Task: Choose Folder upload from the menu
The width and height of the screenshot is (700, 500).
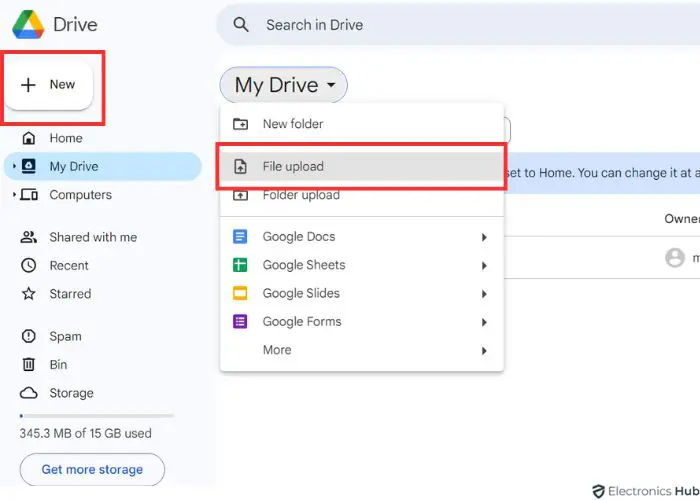Action: [300, 195]
